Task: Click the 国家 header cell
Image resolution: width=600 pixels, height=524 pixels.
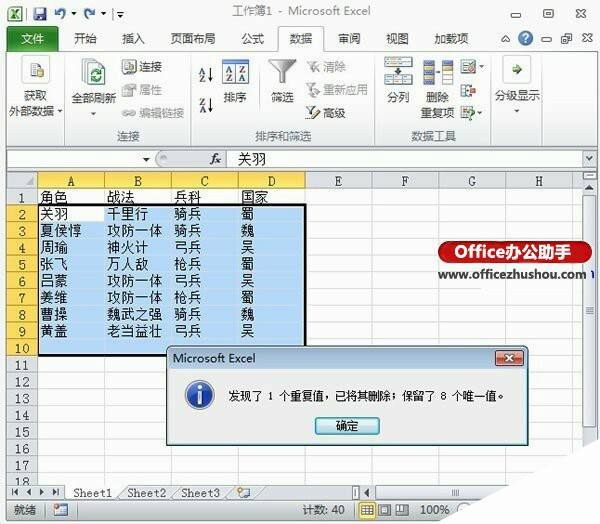Action: (272, 197)
